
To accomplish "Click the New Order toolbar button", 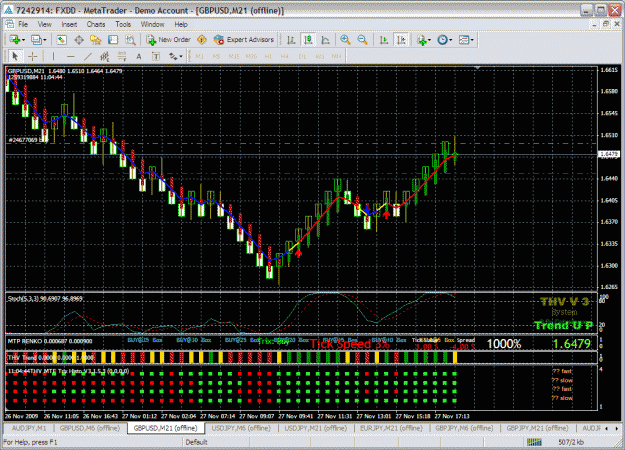I will [168, 39].
